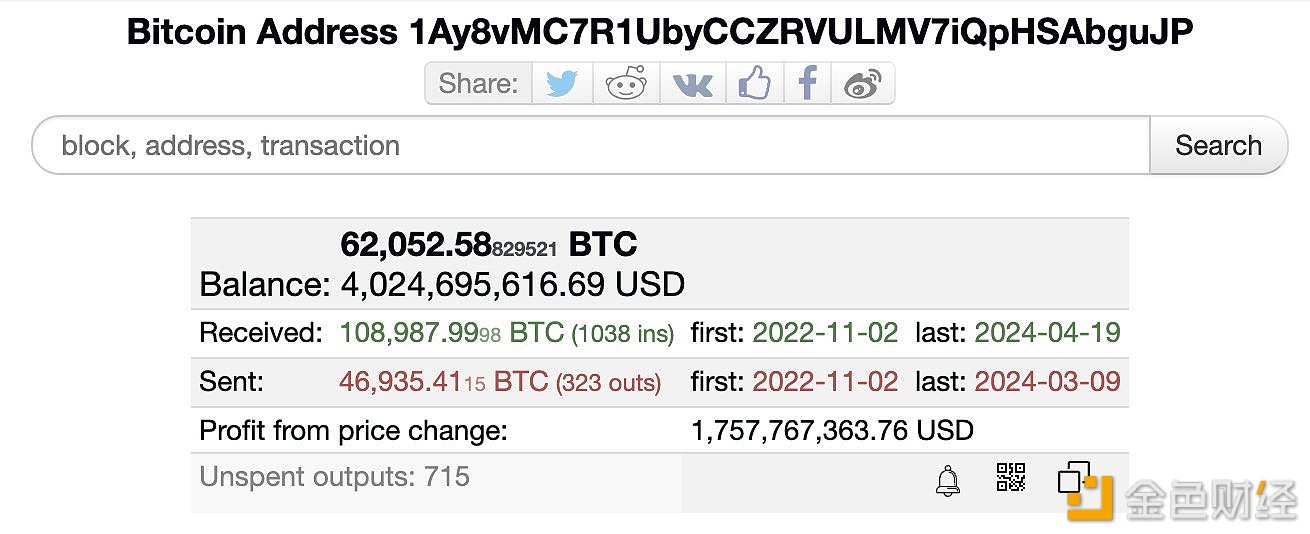Click the thumbs-up like icon
1310x534 pixels.
click(x=755, y=84)
